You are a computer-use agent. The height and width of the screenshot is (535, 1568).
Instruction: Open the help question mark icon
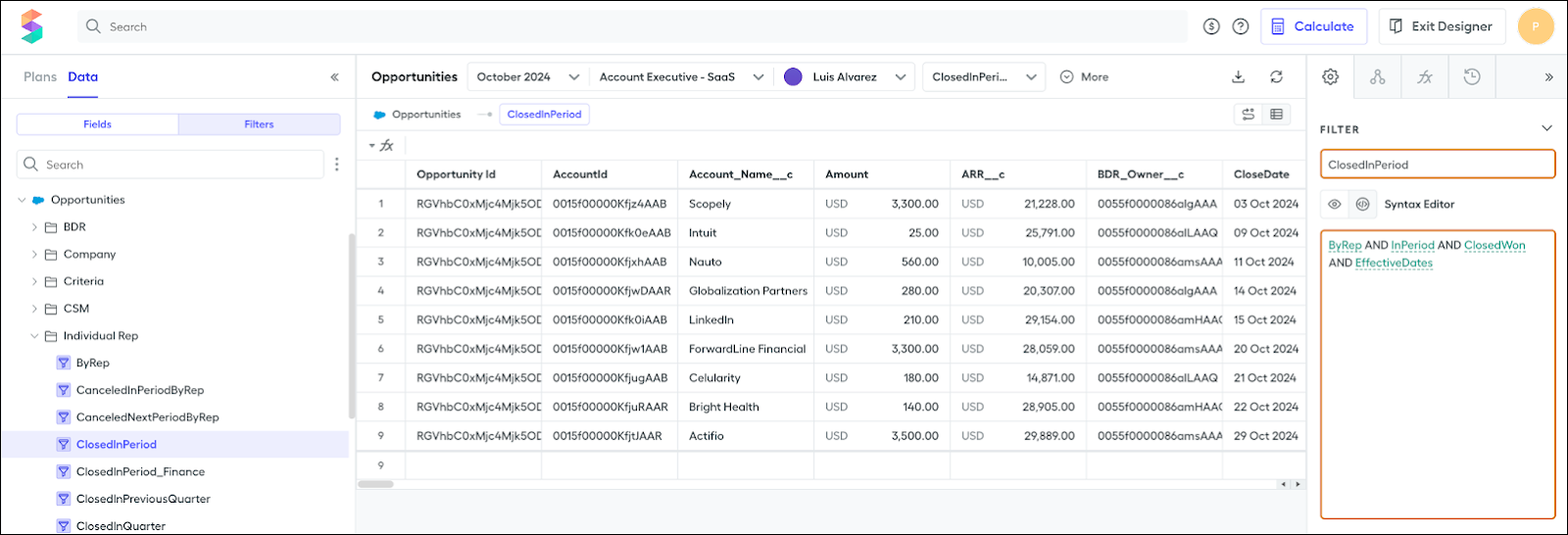click(1241, 26)
